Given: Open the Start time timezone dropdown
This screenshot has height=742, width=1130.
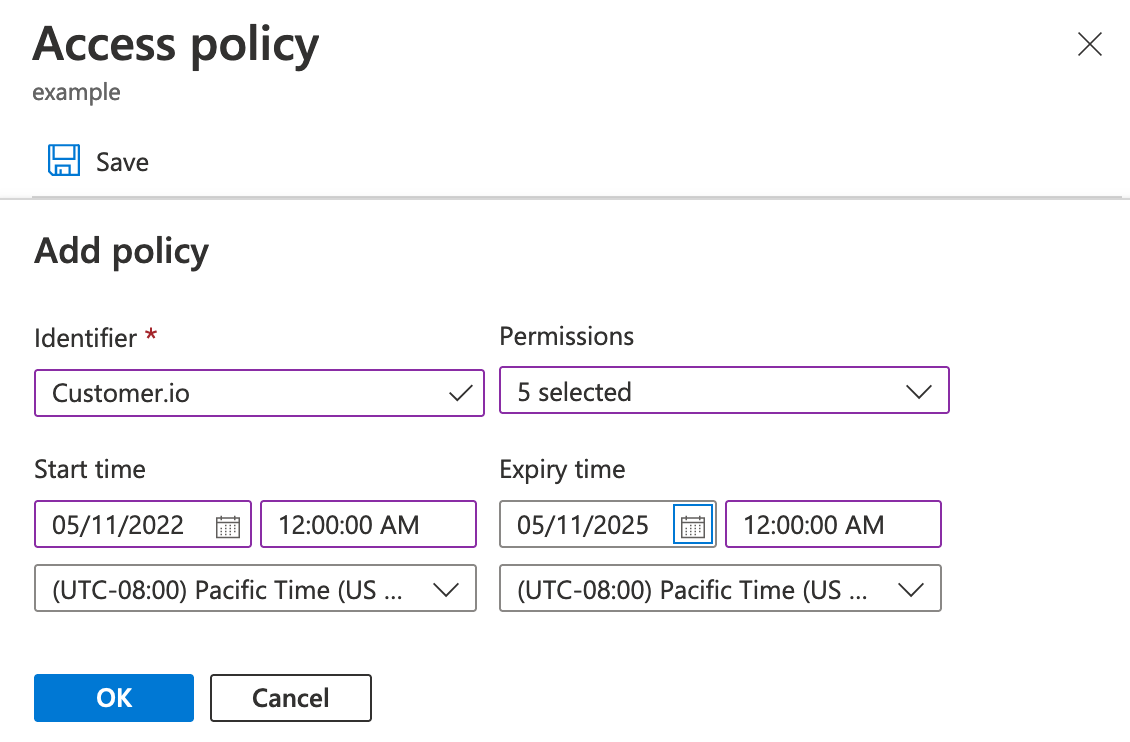Looking at the screenshot, I should pyautogui.click(x=255, y=589).
